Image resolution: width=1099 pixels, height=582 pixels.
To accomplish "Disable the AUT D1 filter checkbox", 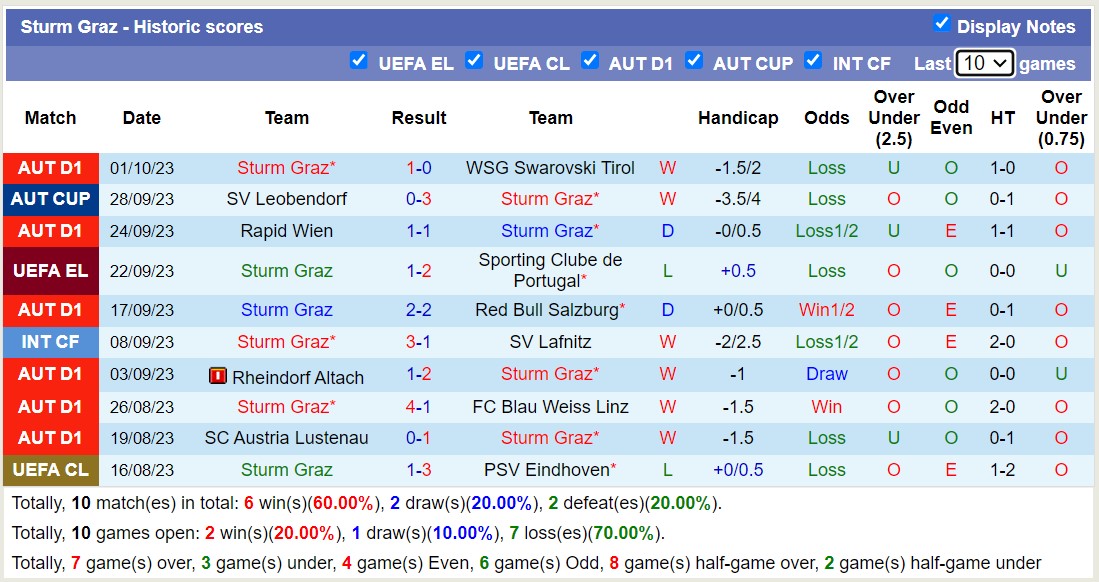I will tap(590, 60).
